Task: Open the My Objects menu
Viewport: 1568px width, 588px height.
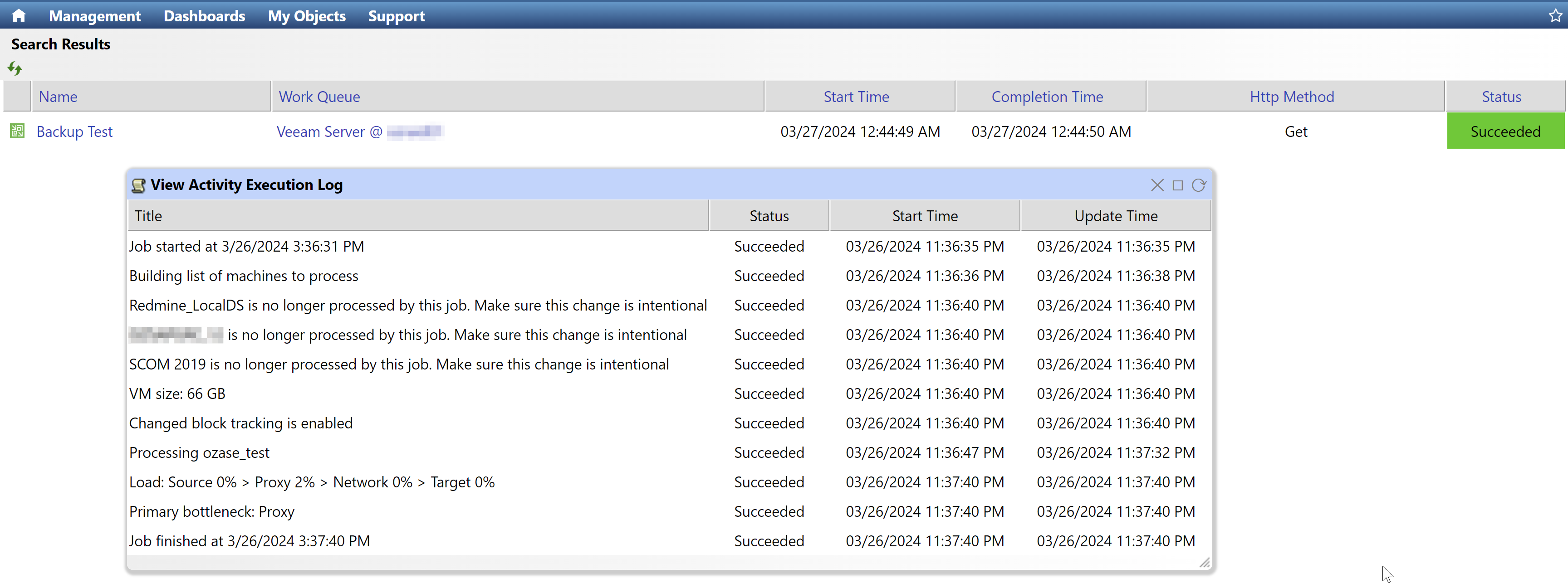Action: pos(307,16)
